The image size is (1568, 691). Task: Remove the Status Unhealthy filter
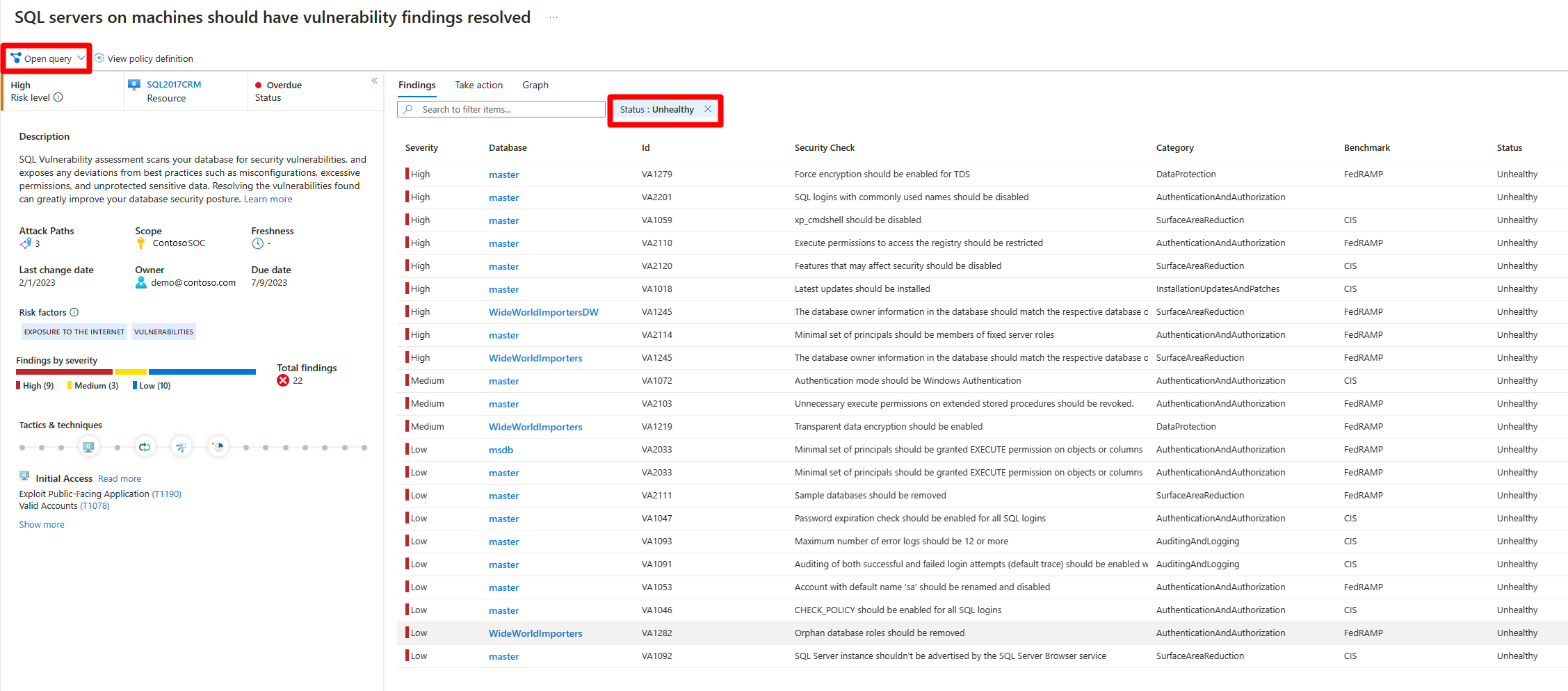708,109
